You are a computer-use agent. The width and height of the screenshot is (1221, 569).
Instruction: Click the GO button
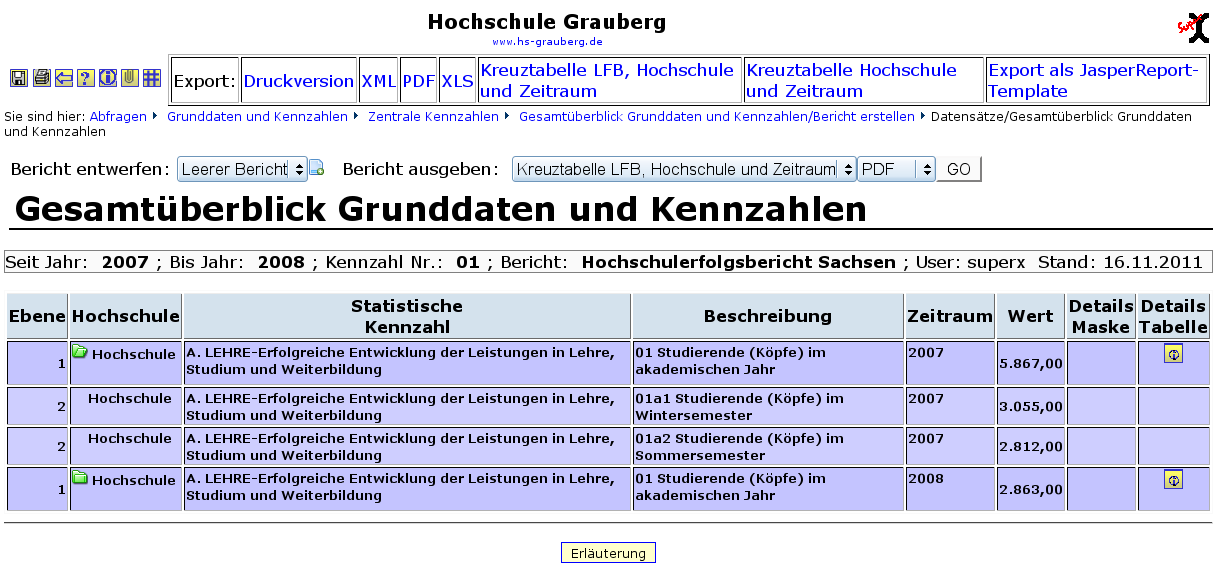coord(959,169)
